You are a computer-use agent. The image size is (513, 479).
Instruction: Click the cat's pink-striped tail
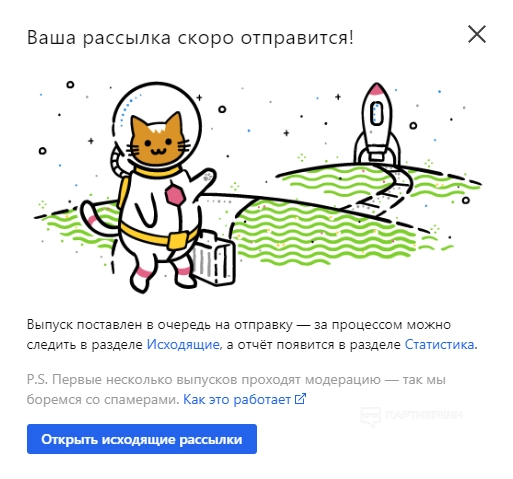tap(95, 218)
